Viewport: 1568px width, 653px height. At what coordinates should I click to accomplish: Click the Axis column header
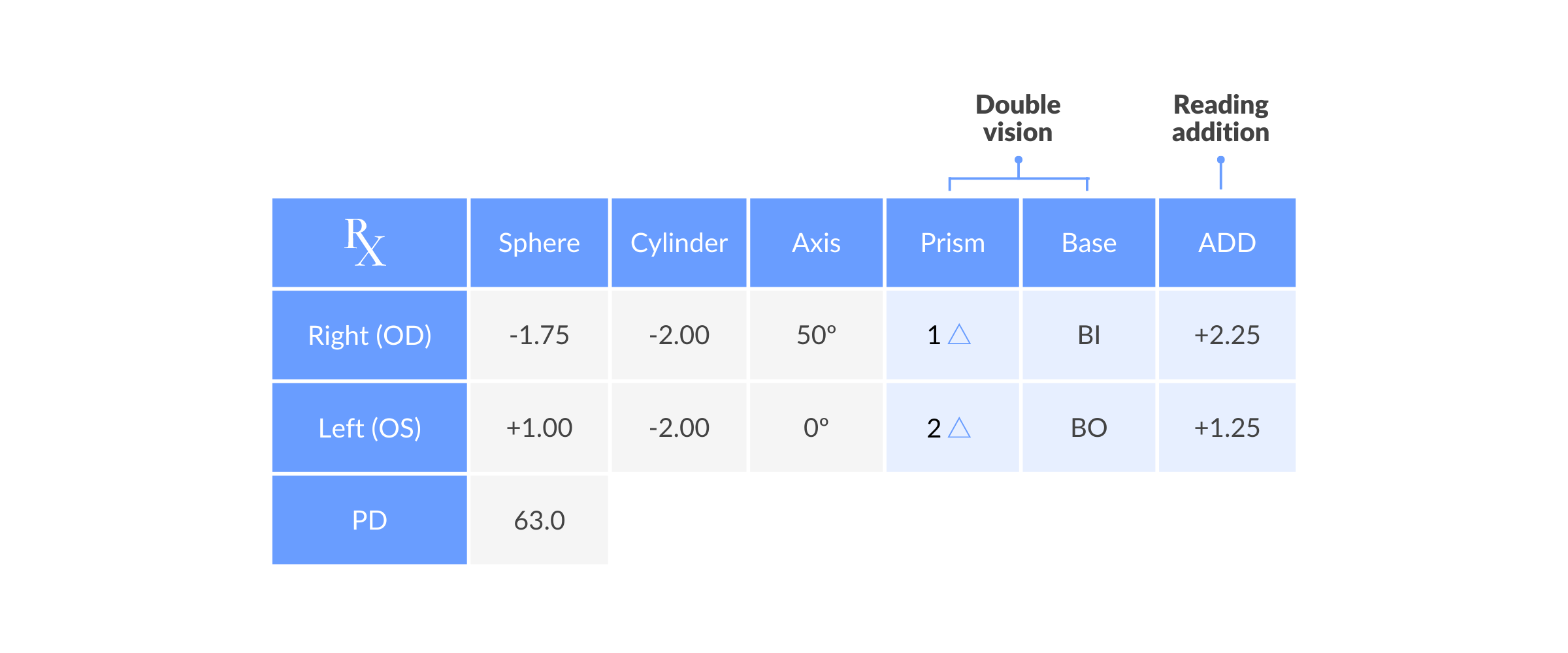(816, 243)
